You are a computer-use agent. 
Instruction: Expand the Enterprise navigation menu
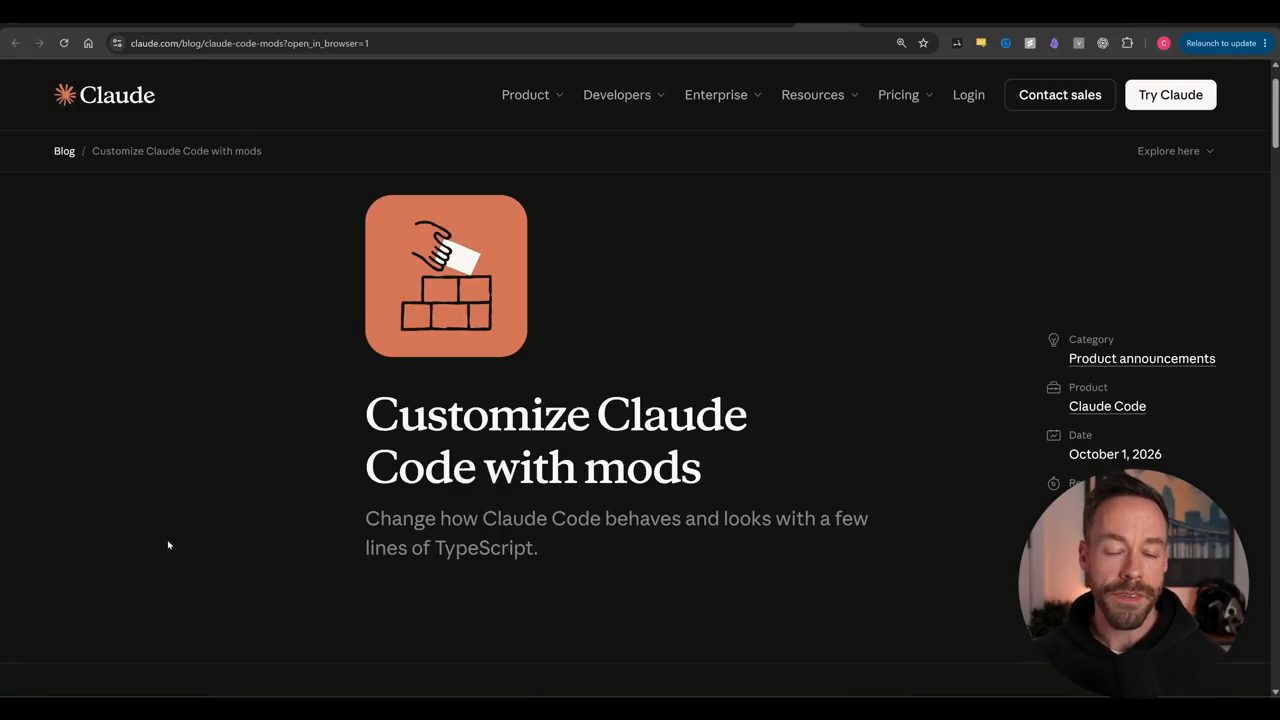coord(723,95)
